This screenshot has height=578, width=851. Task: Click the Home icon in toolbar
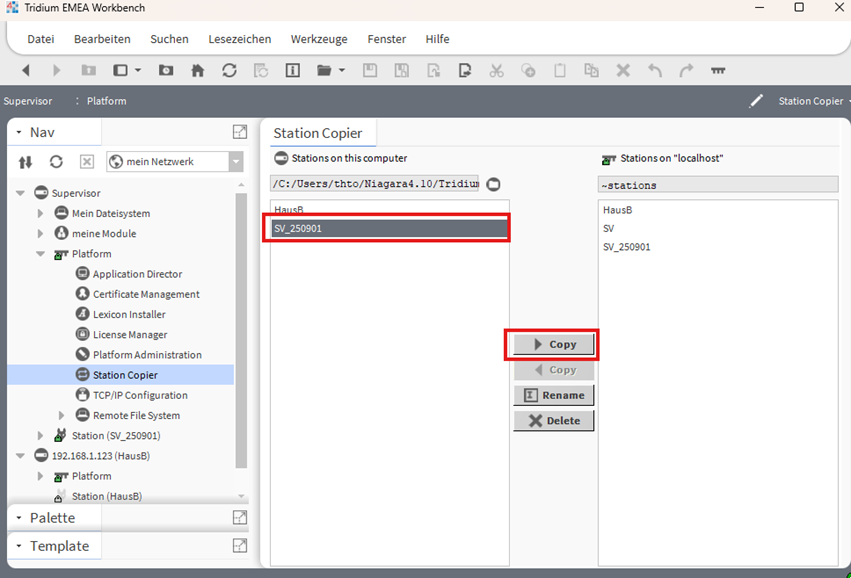tap(198, 71)
